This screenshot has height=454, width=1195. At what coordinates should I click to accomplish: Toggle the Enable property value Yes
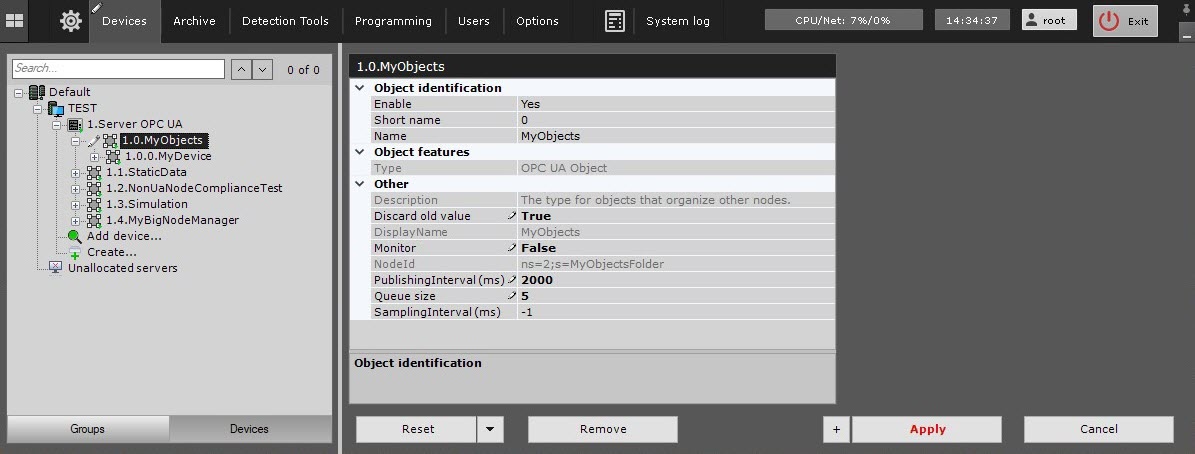coord(530,104)
